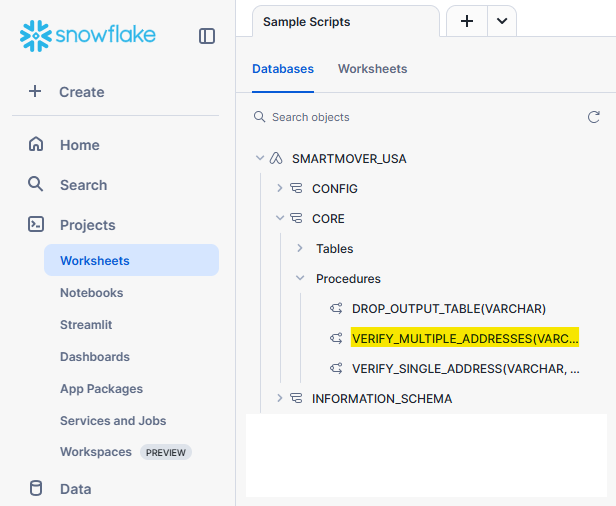
Task: Open Services and Jobs
Action: [x=113, y=421]
